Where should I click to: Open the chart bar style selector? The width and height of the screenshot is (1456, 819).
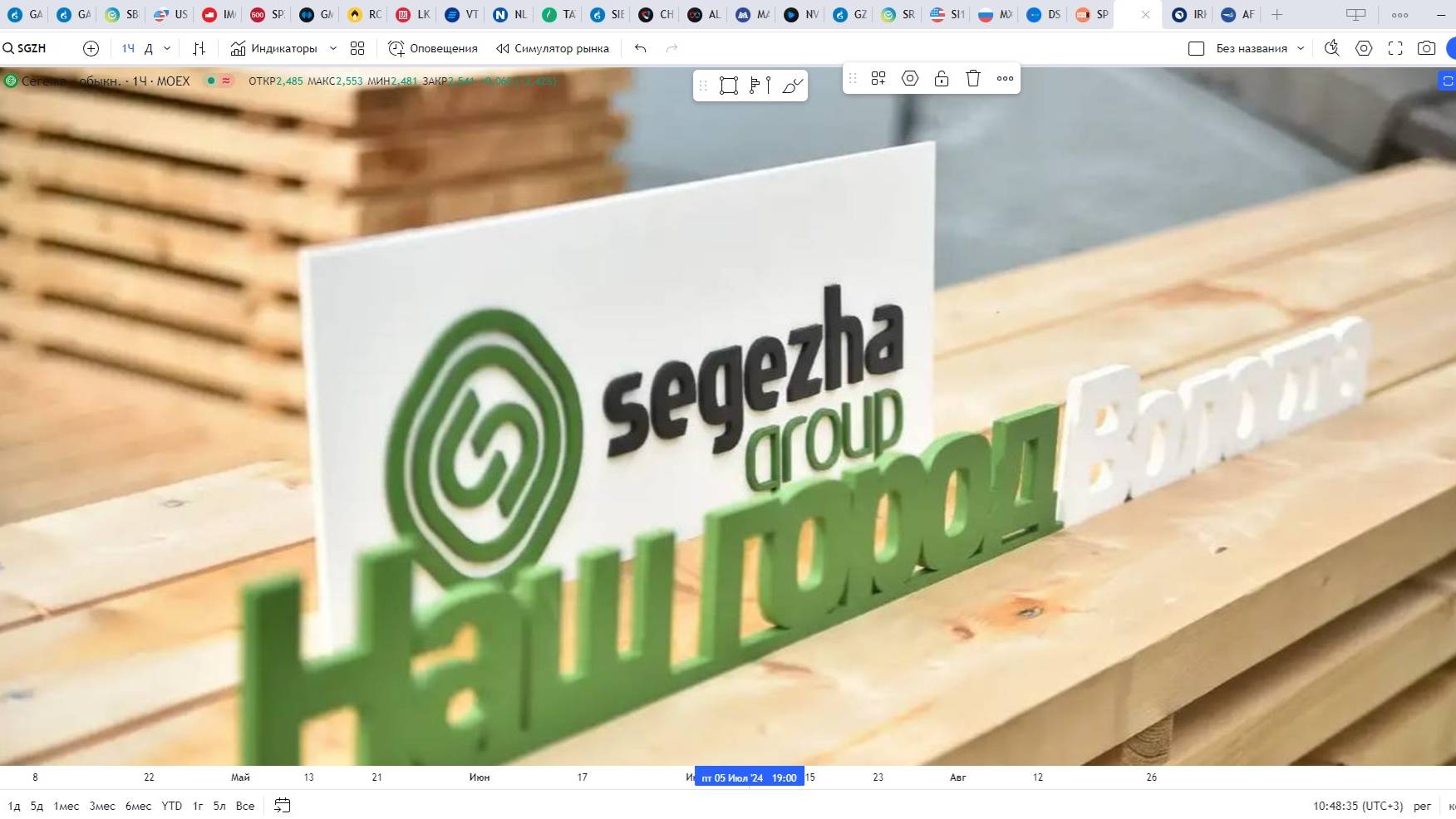click(199, 48)
